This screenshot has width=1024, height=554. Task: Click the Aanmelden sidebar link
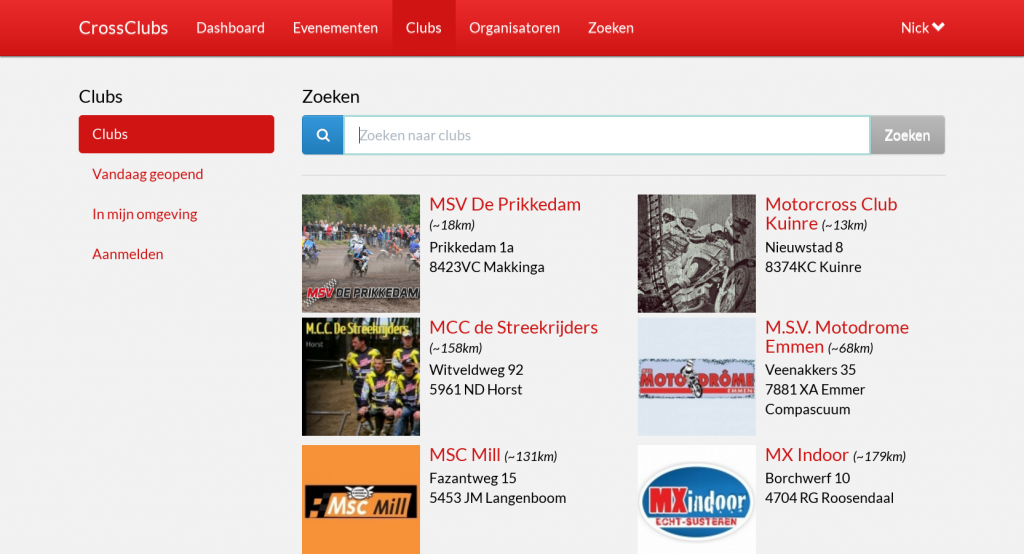coord(127,254)
